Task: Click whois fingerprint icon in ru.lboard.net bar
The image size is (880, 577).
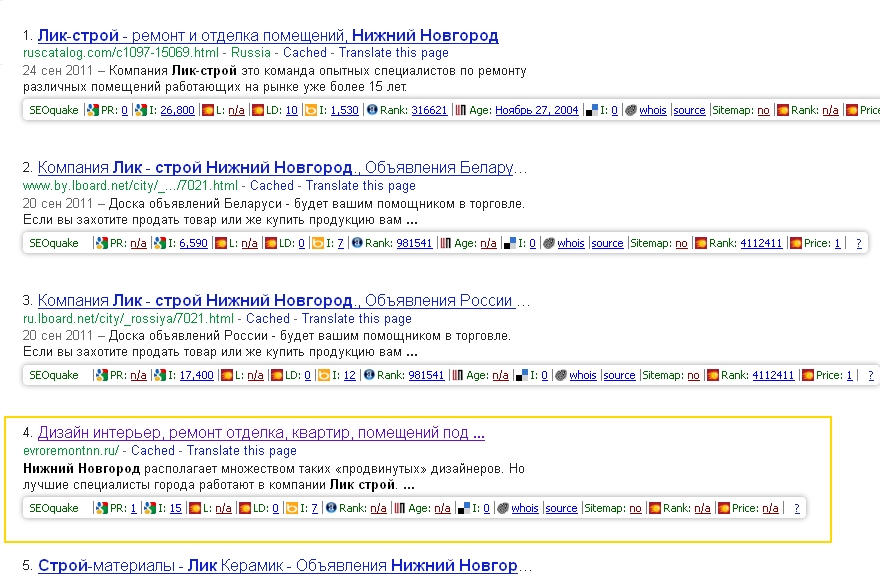Action: (561, 375)
